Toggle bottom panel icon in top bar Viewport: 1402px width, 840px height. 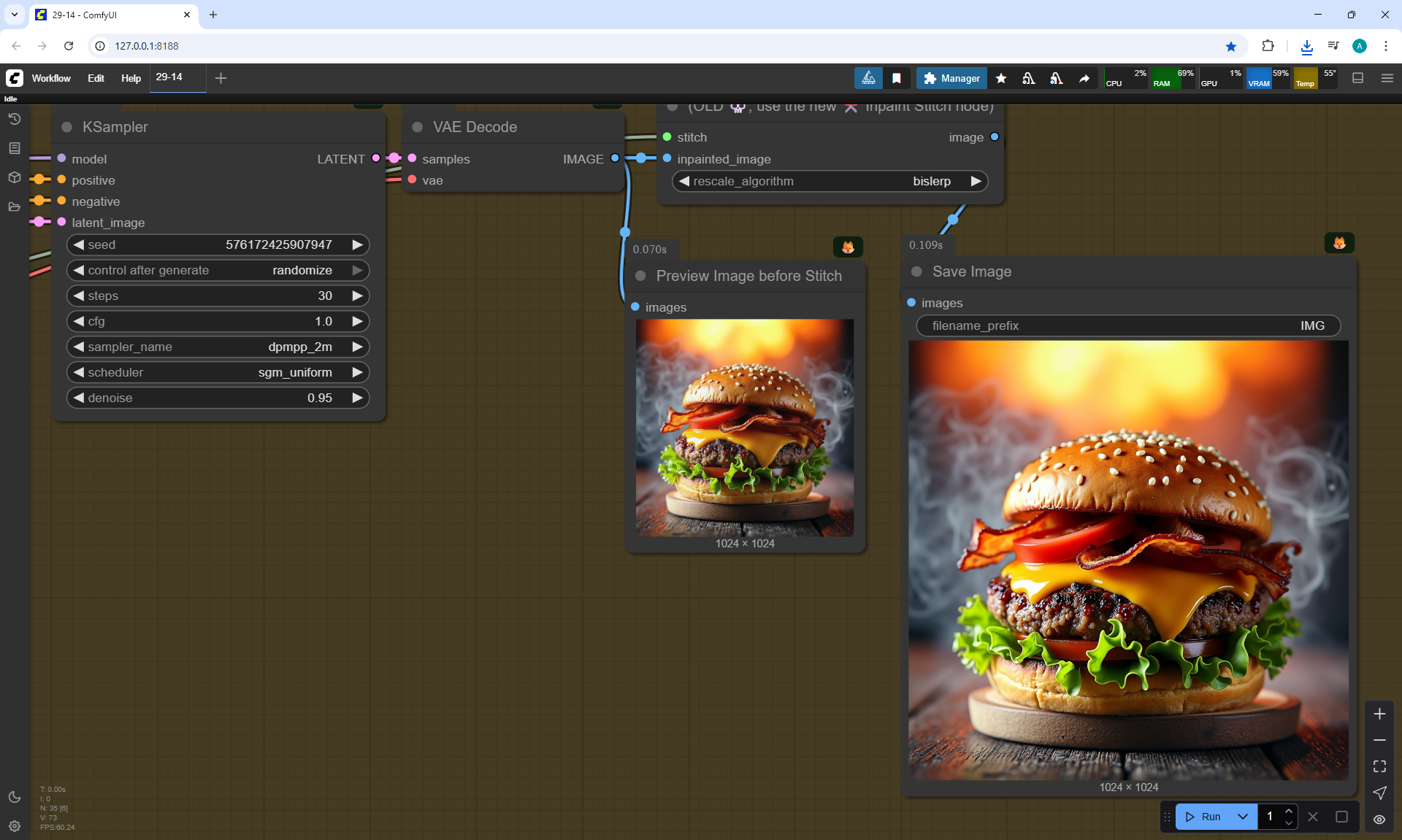(1357, 78)
